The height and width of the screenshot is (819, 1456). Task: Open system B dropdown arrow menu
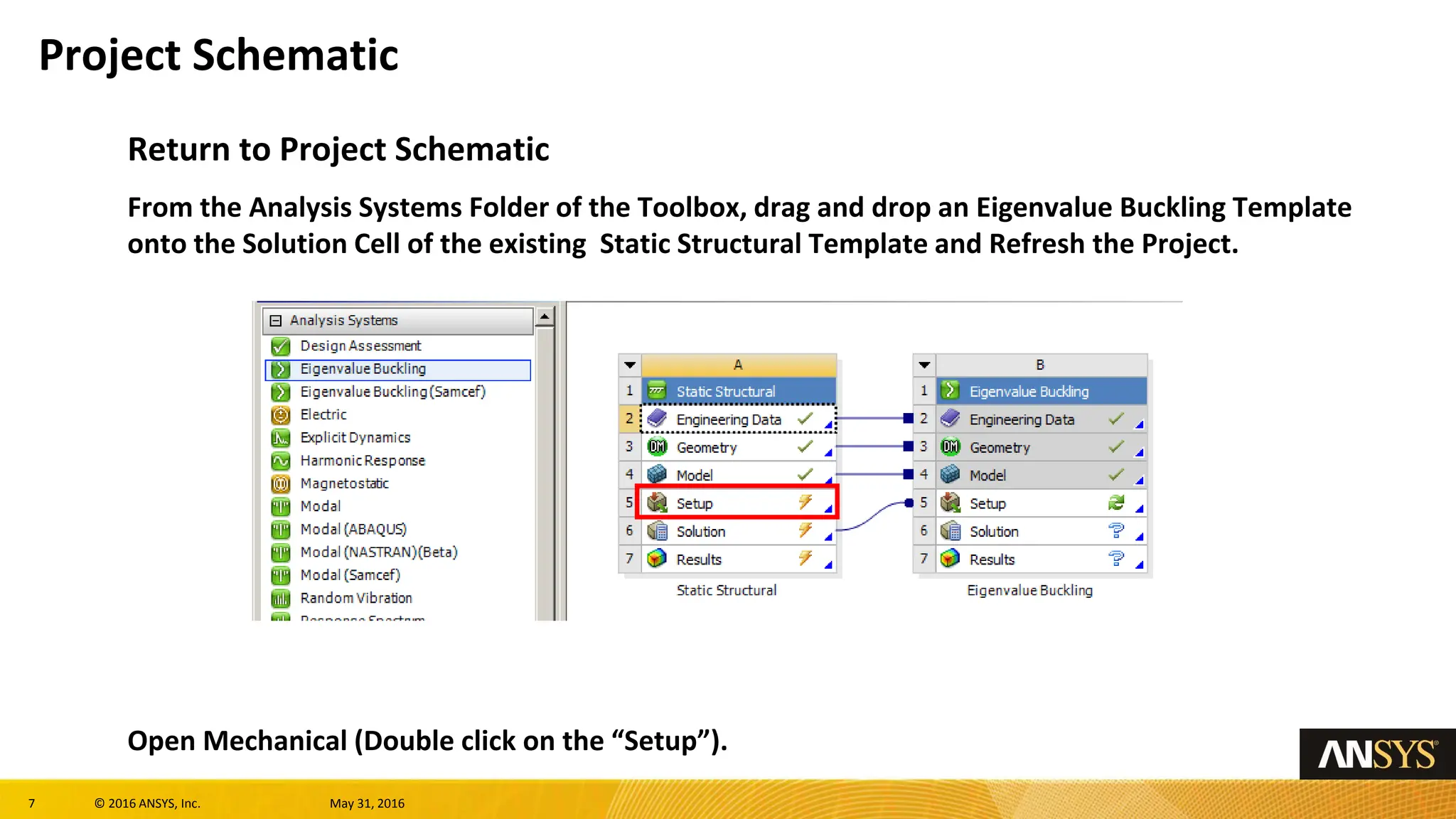(924, 365)
